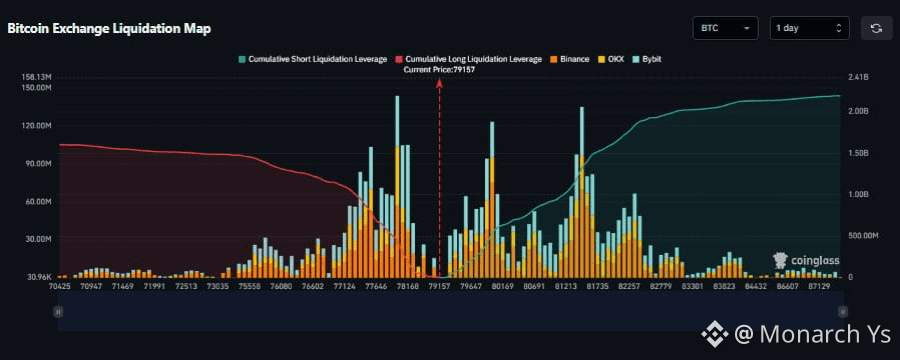The width and height of the screenshot is (900, 360).
Task: Click the 60.00M left axis label
Action: pyautogui.click(x=39, y=202)
